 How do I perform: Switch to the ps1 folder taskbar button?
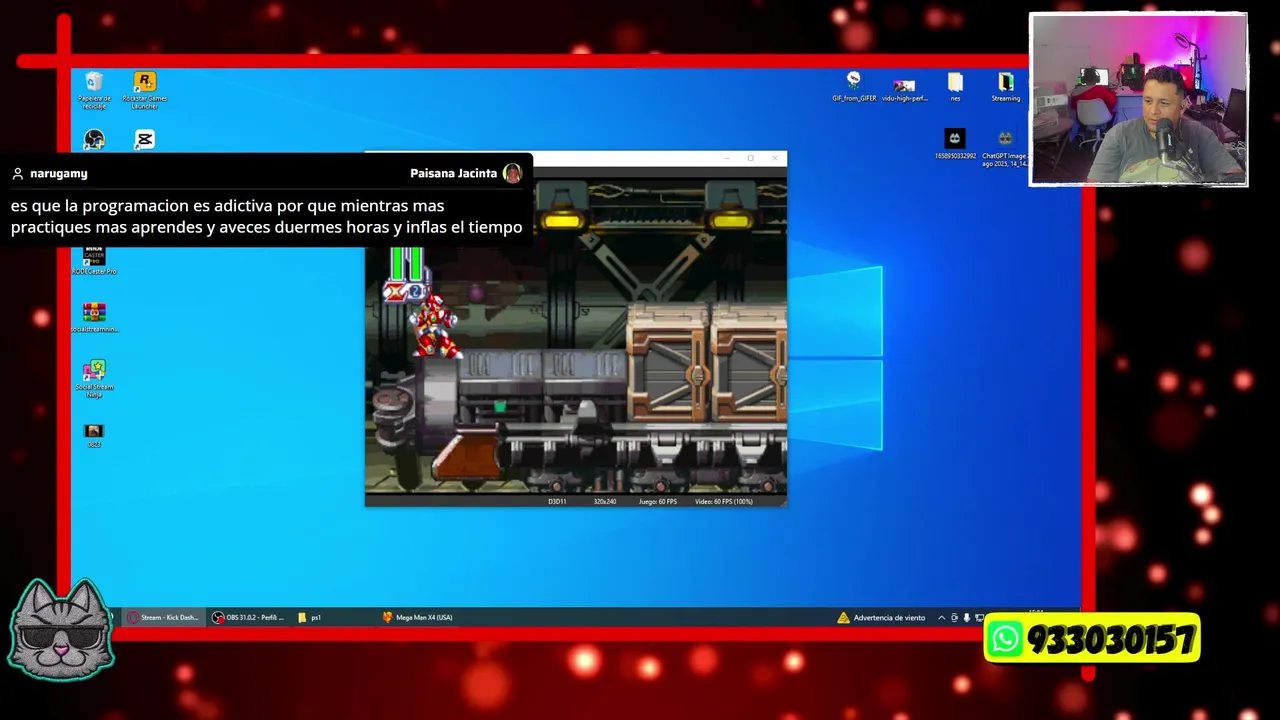tap(310, 617)
